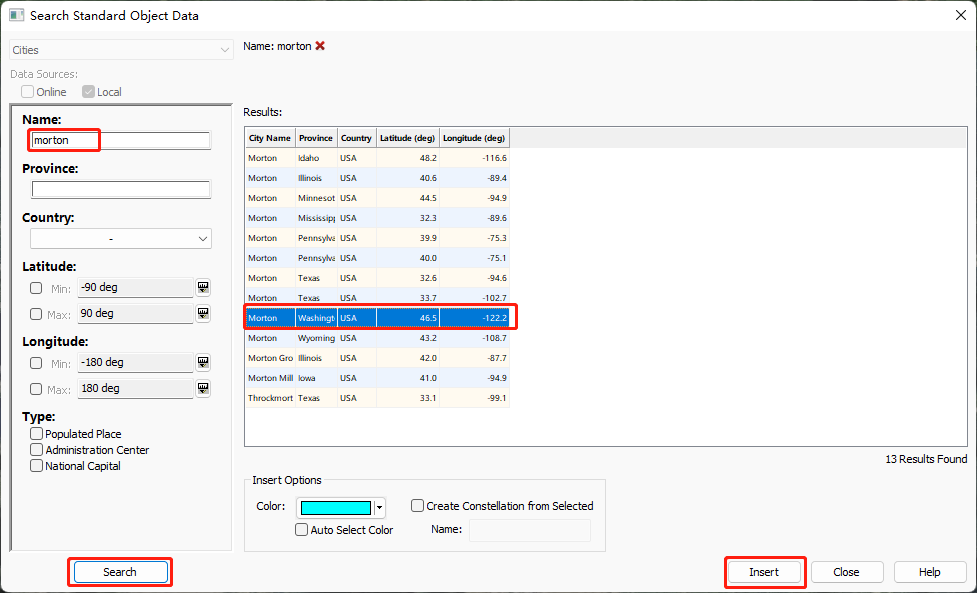Enable Create Constellation from Selected
Screen dimensions: 977x593
click(x=418, y=506)
